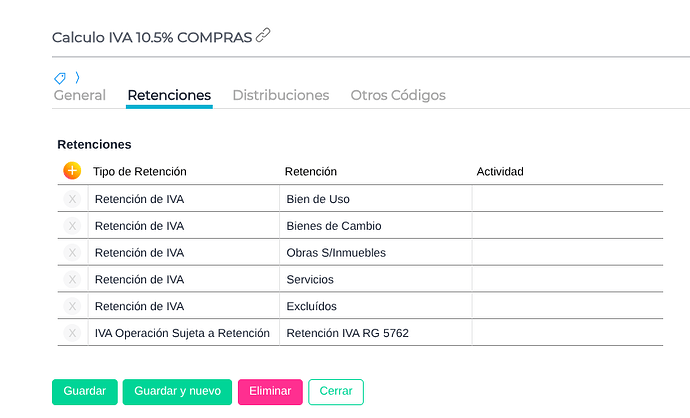Delete the Retención IVA RG 5762 row
Viewport: 690px width, 418px height.
72,333
